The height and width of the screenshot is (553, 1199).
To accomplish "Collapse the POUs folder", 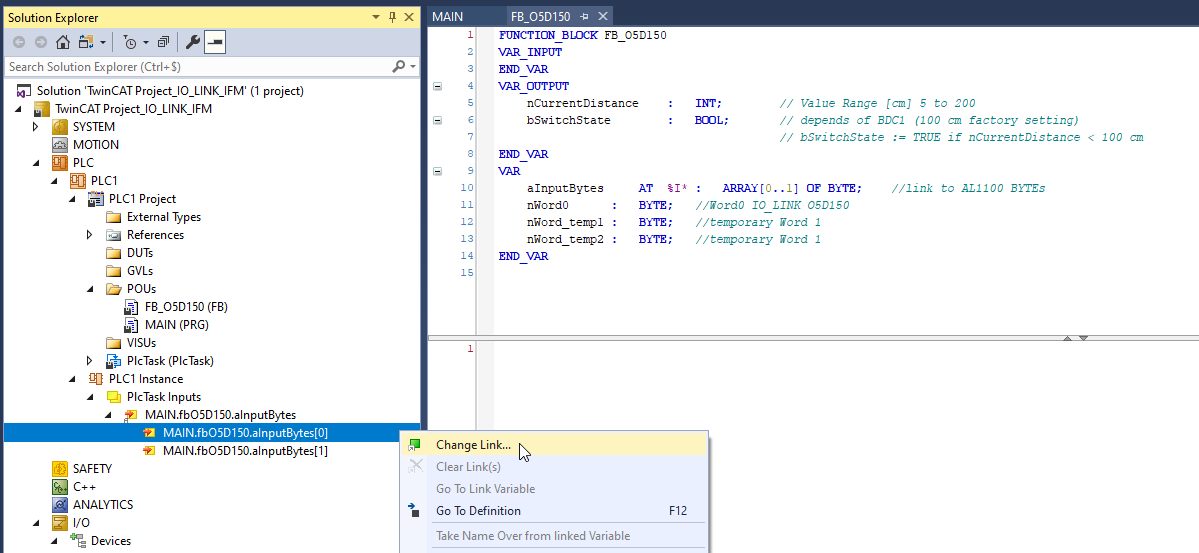I will point(90,289).
